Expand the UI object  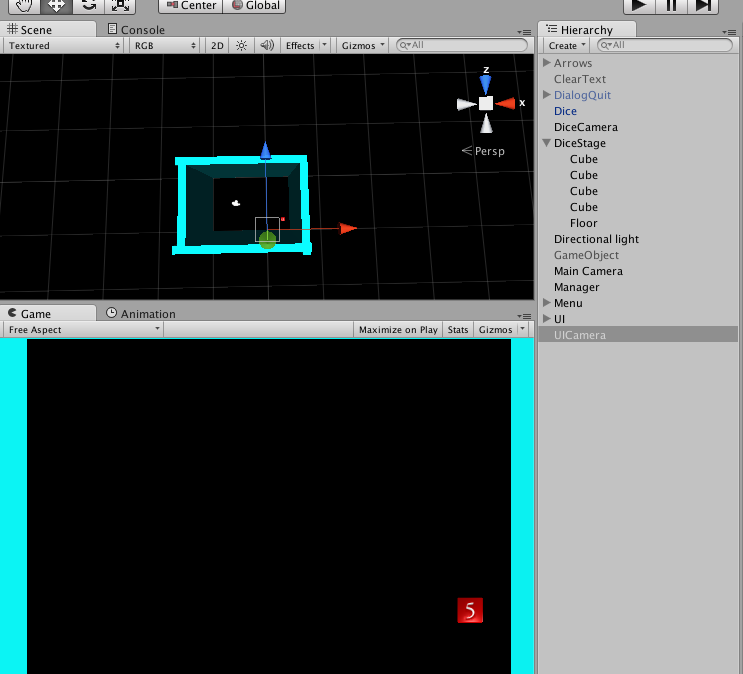(x=546, y=318)
